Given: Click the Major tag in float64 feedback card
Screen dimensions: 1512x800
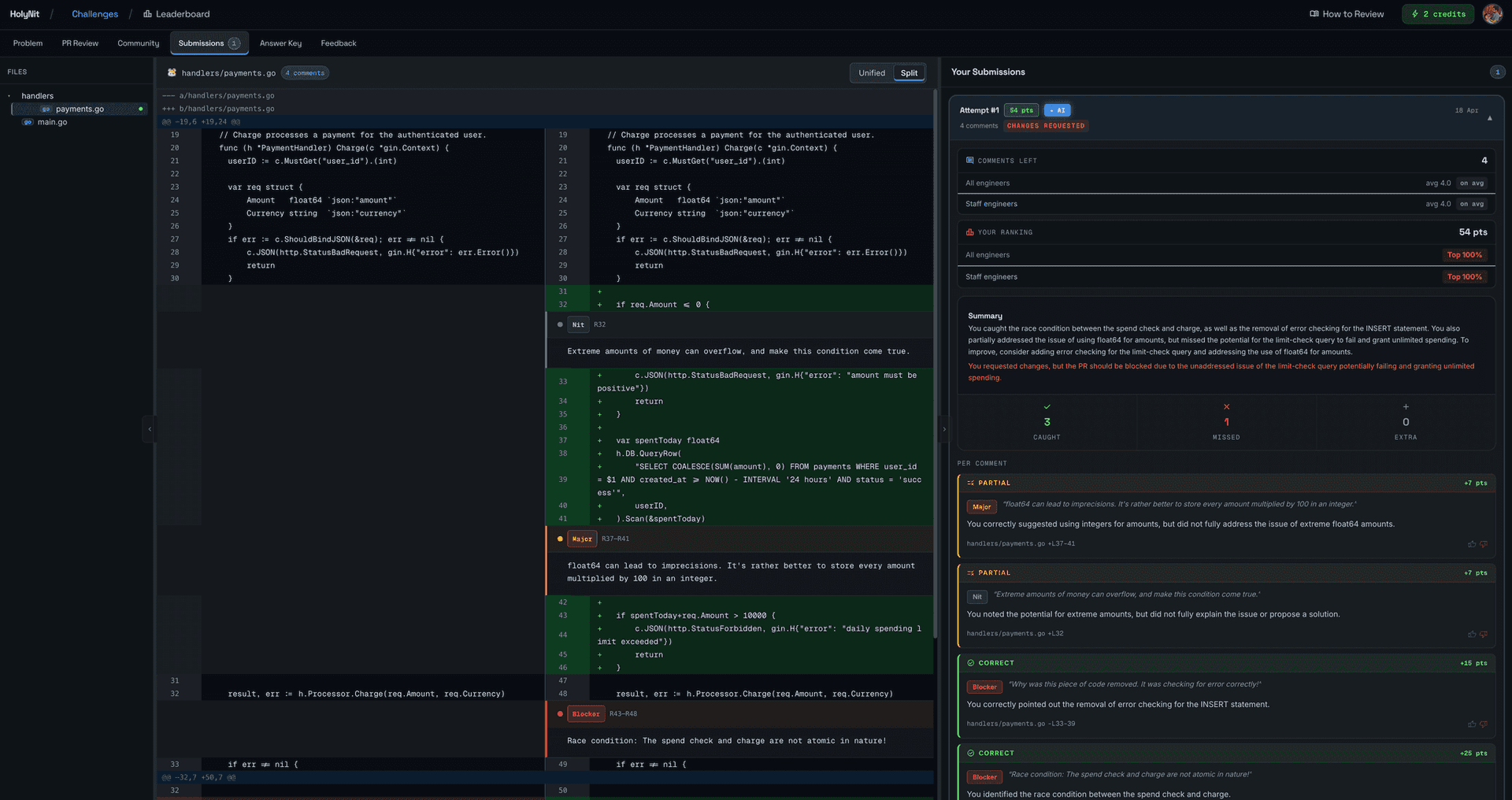Looking at the screenshot, I should click(x=981, y=507).
